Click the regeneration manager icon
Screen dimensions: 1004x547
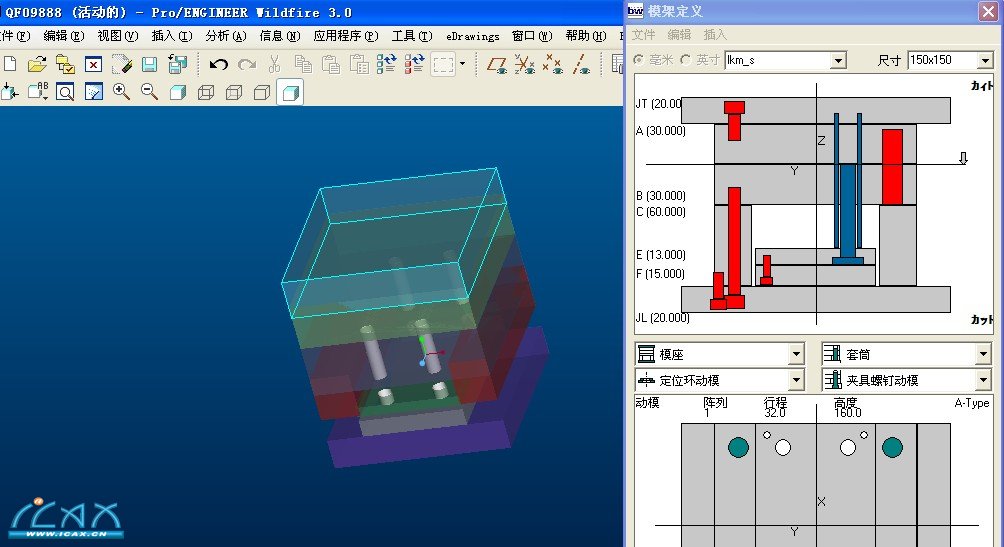pyautogui.click(x=414, y=64)
